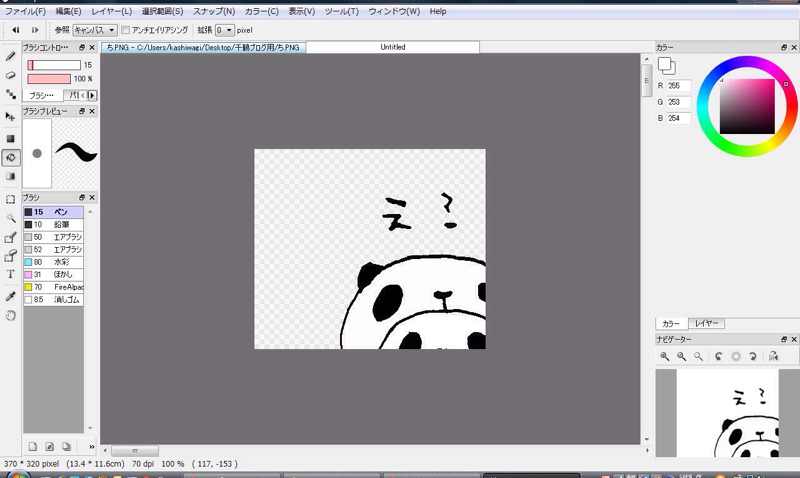
Task: Open the 参照 キャンバス dropdown
Action: 95,30
